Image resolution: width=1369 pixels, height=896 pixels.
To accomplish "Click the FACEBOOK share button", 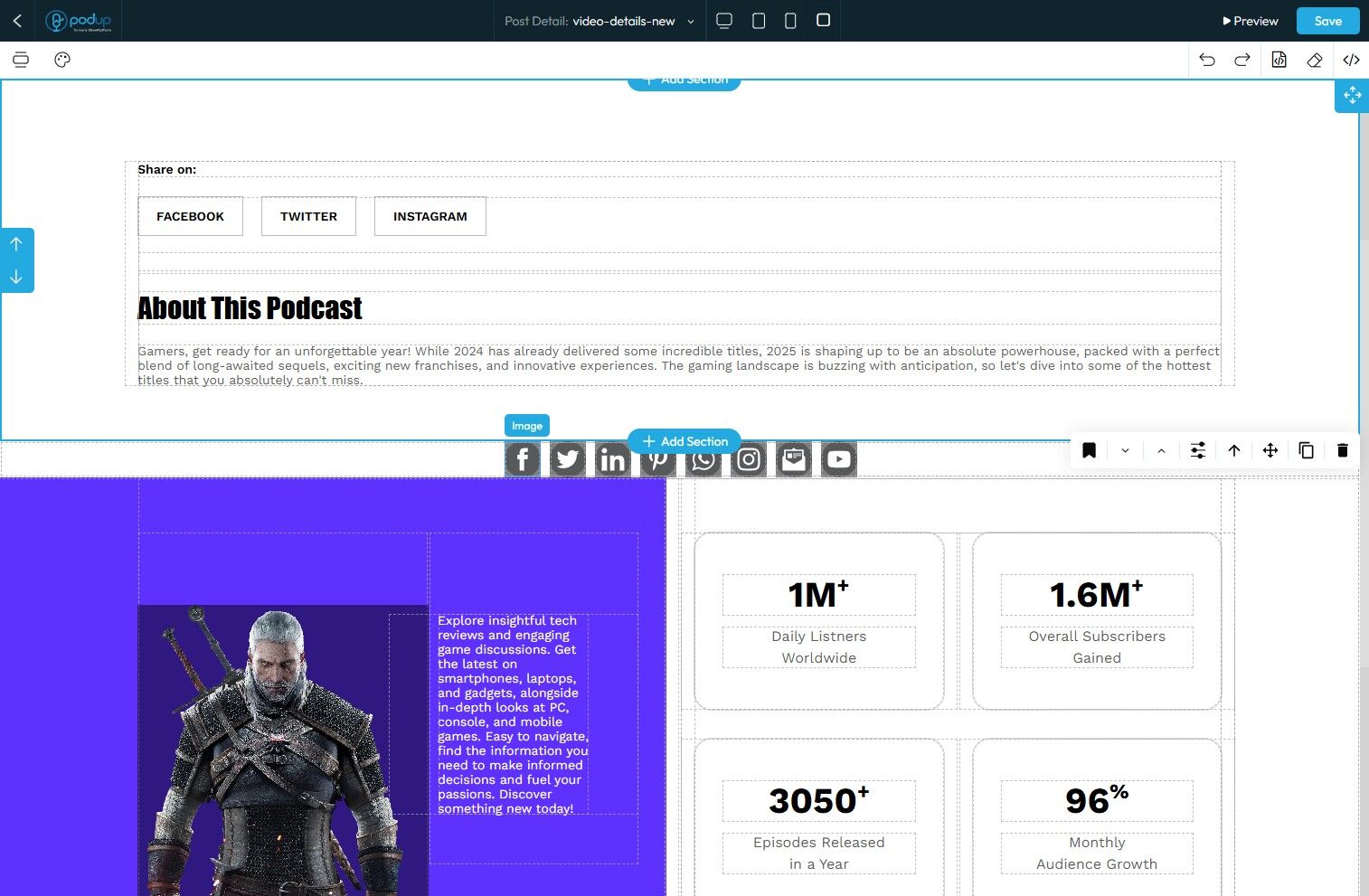I will 190,216.
